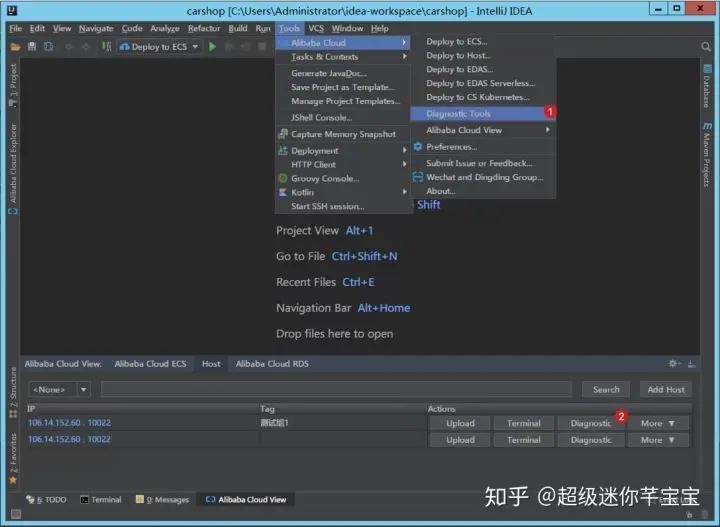Click Terminal in the second untagged host row

(523, 440)
